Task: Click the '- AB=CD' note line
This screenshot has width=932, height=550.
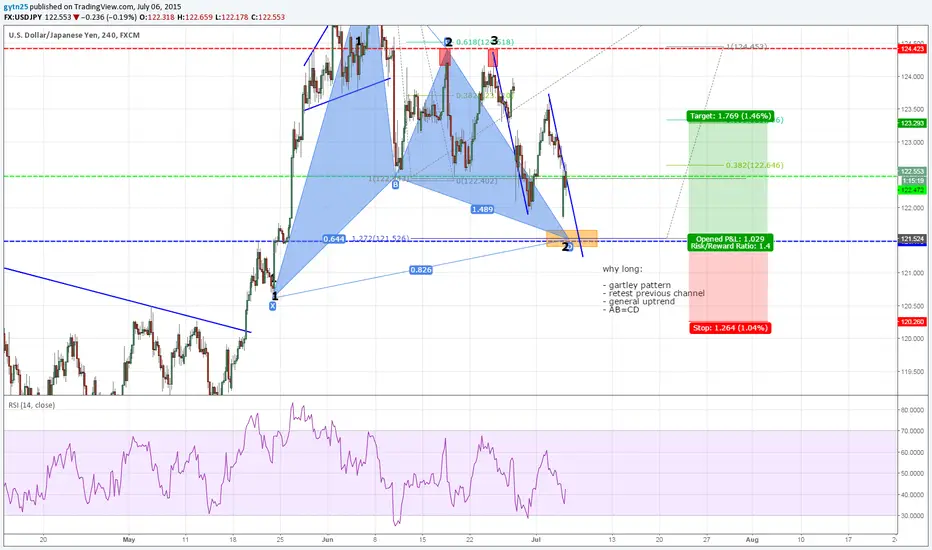Action: (621, 310)
